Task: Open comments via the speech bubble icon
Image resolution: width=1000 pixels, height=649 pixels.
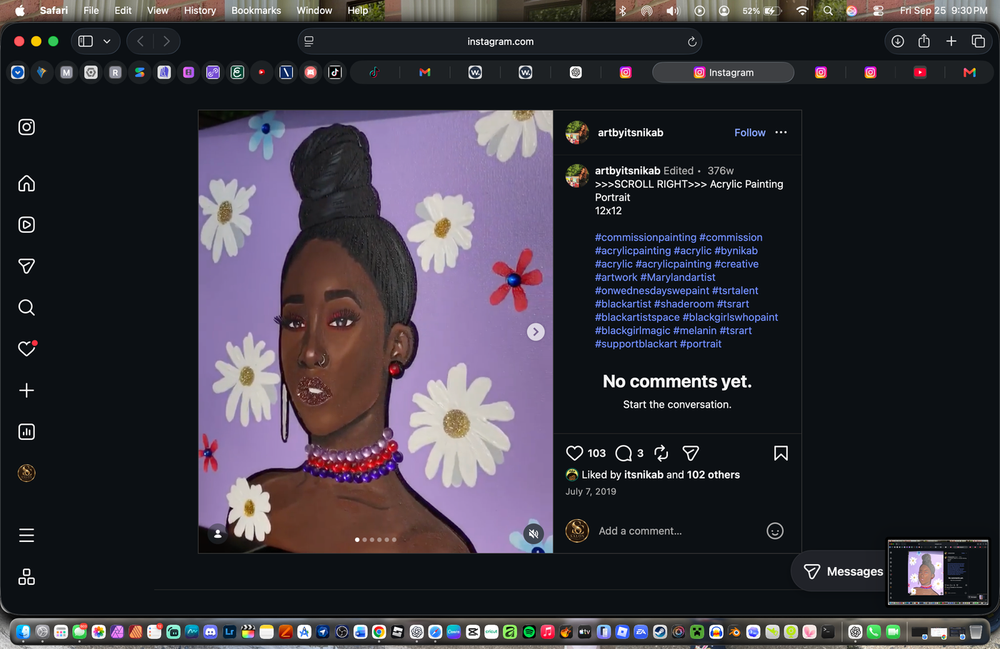Action: pos(623,453)
